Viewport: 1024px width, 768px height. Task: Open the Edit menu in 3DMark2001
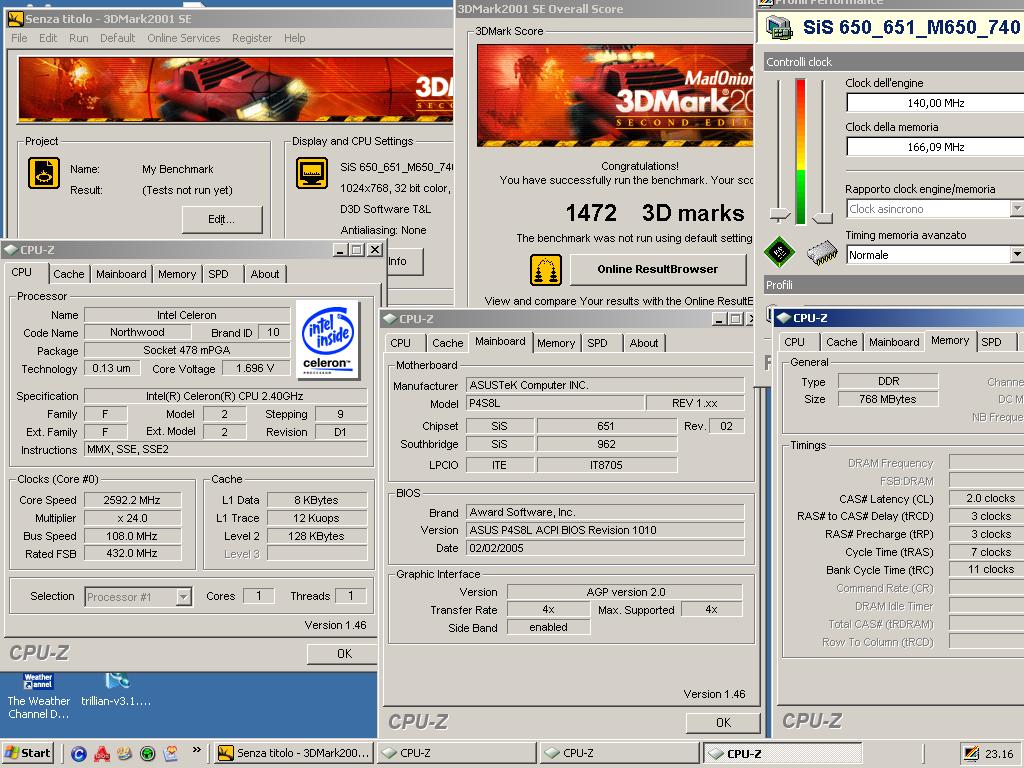point(48,38)
